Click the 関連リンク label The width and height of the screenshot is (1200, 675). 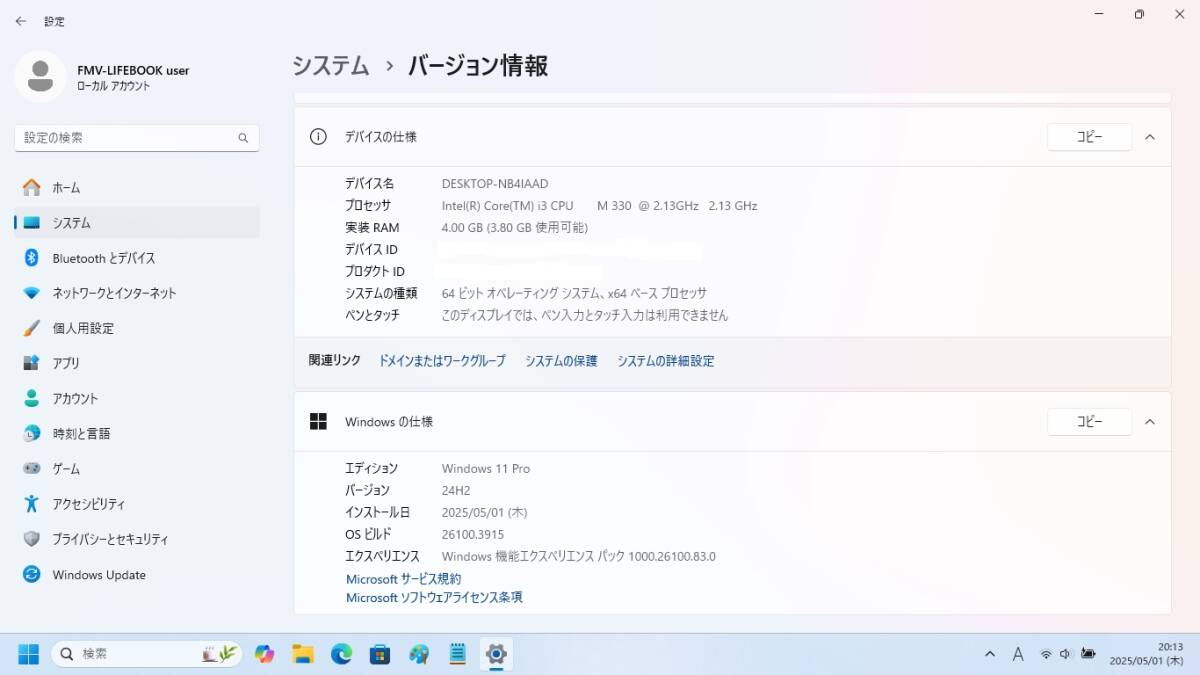point(335,361)
